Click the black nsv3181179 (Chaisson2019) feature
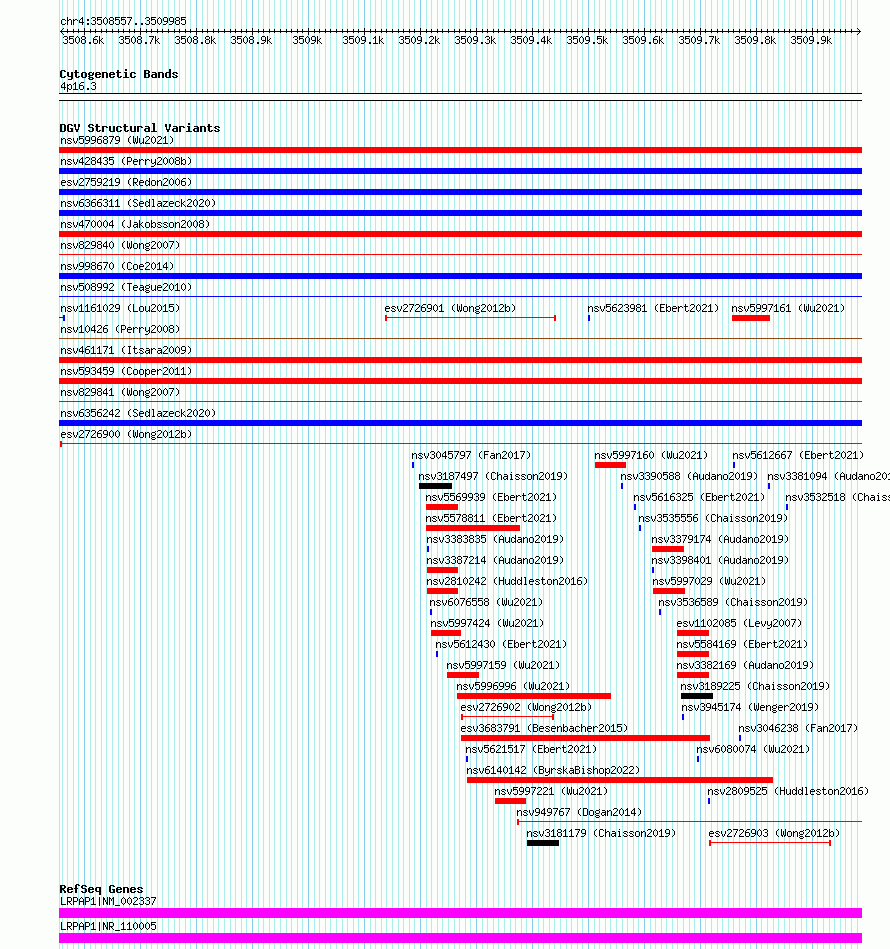Image resolution: width=890 pixels, height=949 pixels. pos(543,843)
